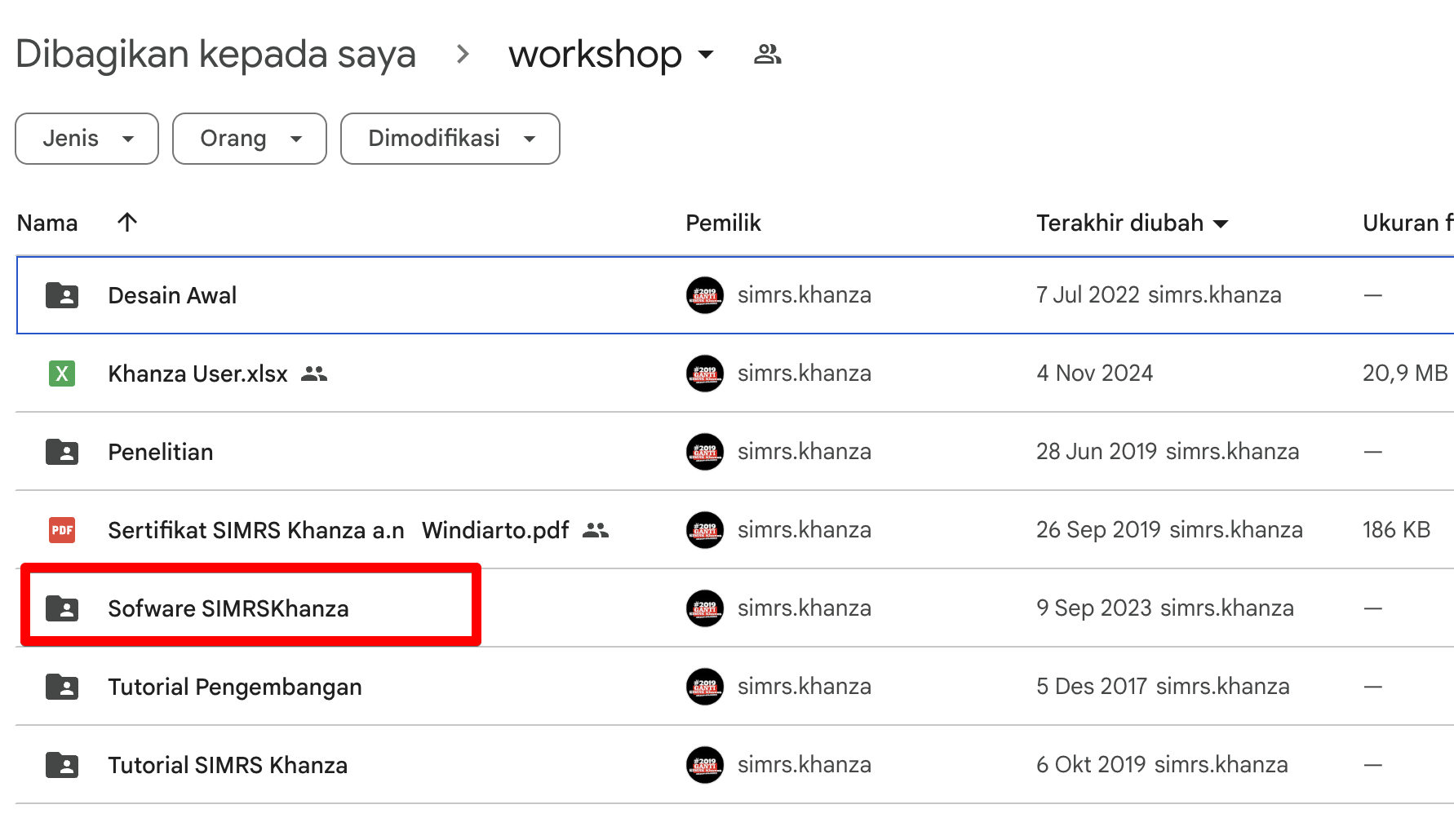Click the 4 Nov 2024 modified date
Screen dimensions: 1454x840
tap(1095, 374)
